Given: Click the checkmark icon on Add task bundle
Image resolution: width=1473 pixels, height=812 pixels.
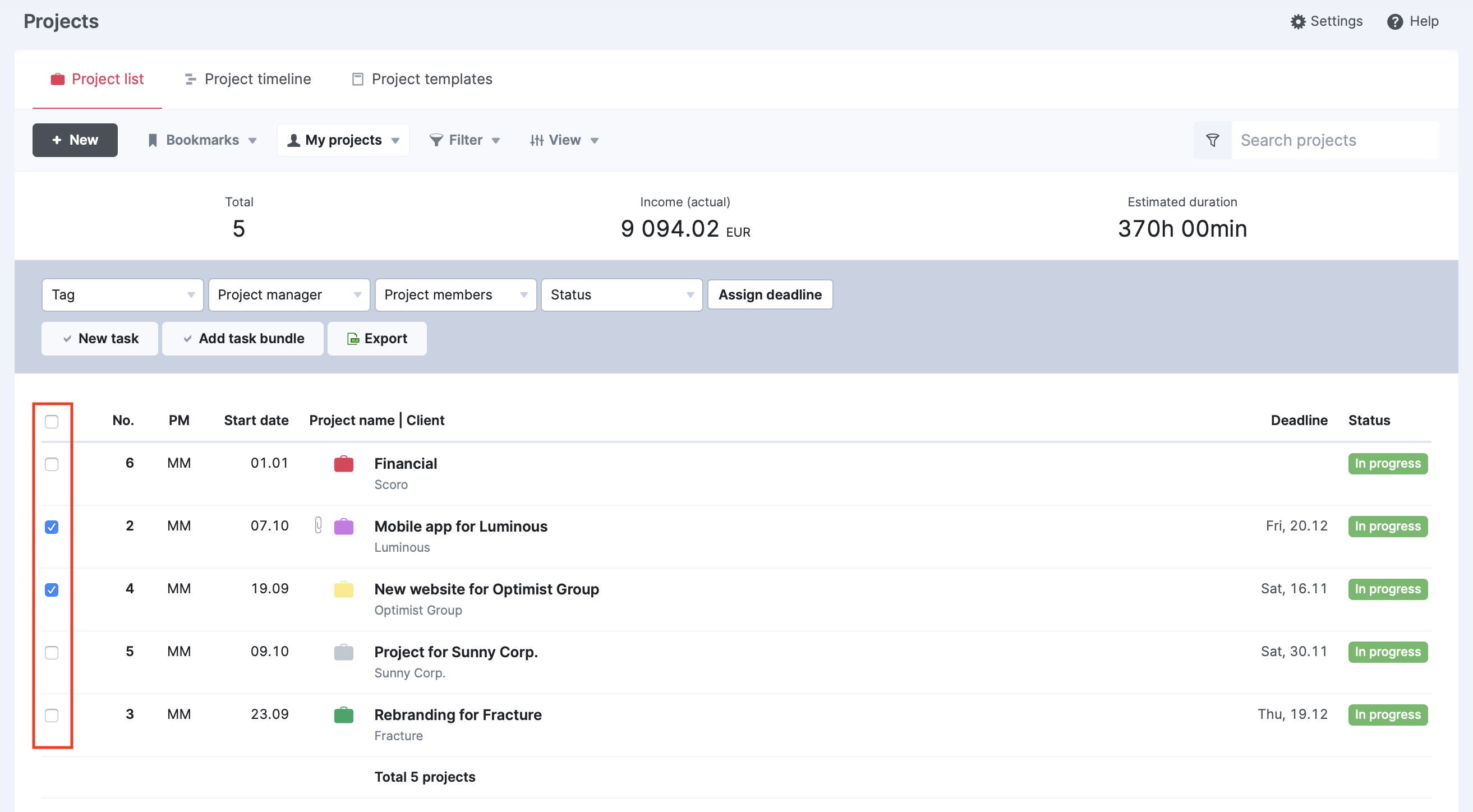Looking at the screenshot, I should [x=187, y=339].
